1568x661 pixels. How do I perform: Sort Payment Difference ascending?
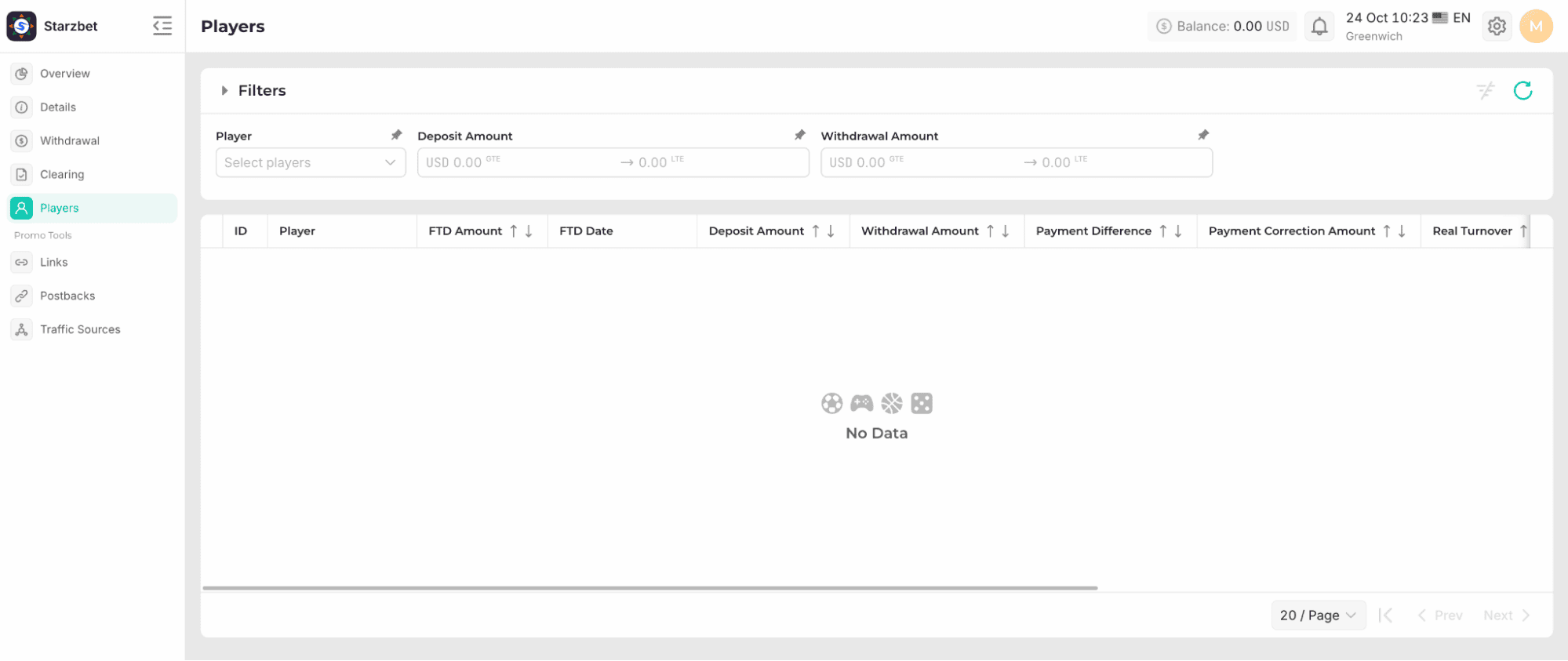tap(1163, 231)
